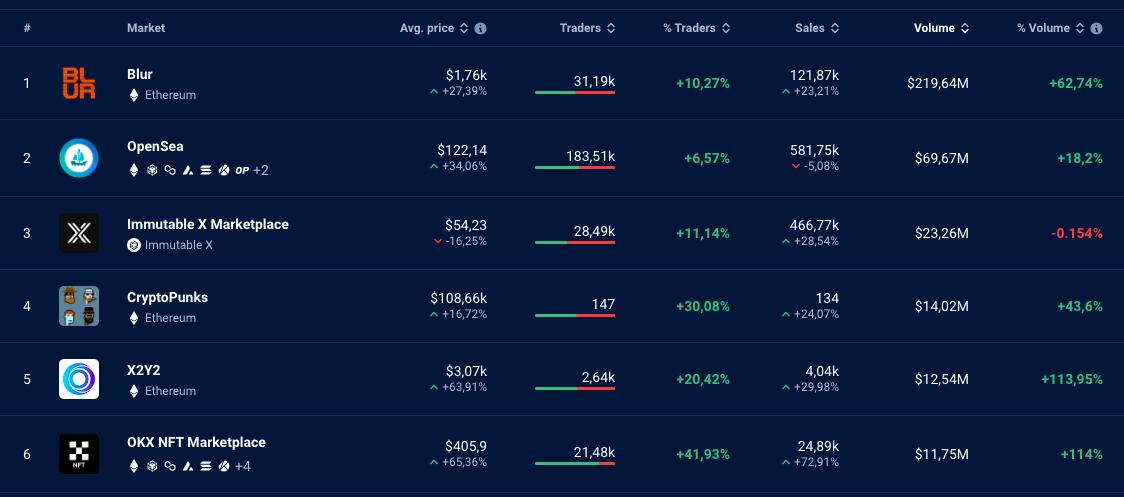Sort table by Avg. price column
Image resolution: width=1124 pixels, height=497 pixels.
click(x=434, y=28)
